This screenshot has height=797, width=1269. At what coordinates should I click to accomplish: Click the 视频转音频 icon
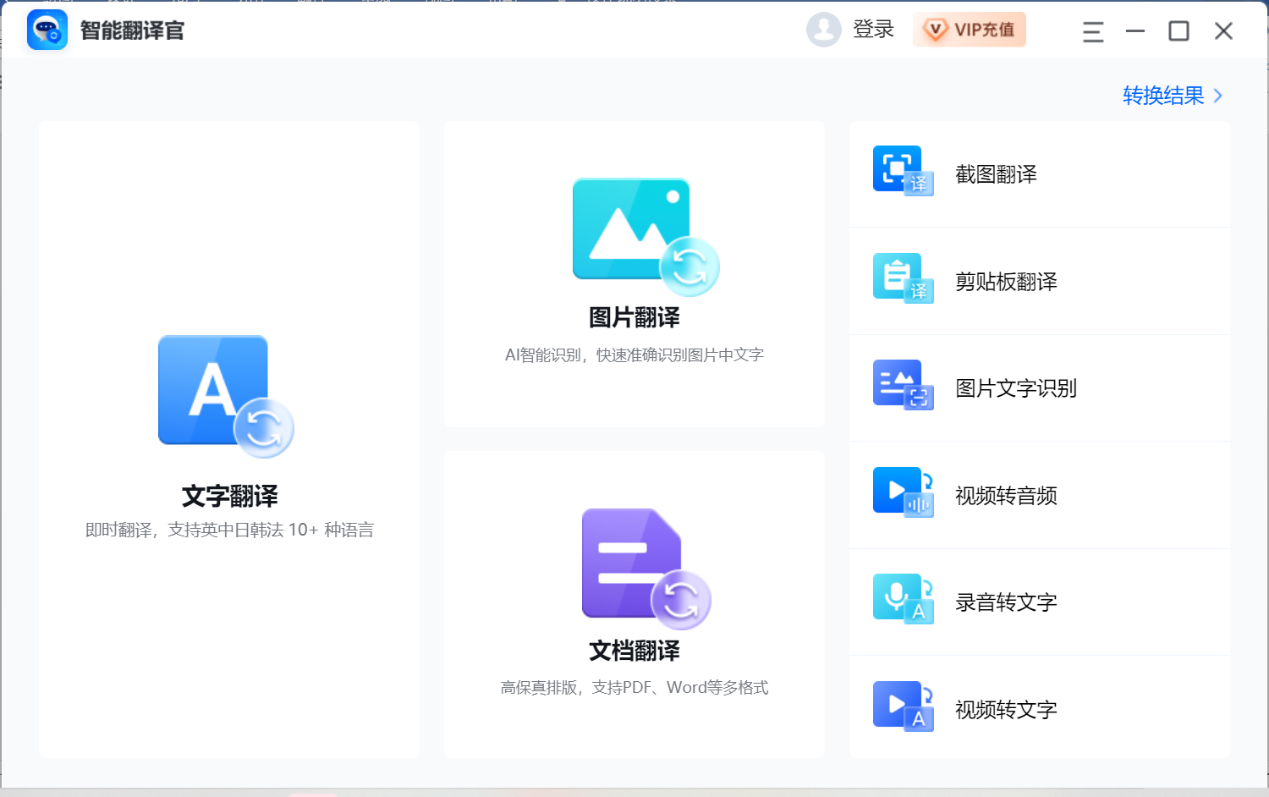click(903, 492)
